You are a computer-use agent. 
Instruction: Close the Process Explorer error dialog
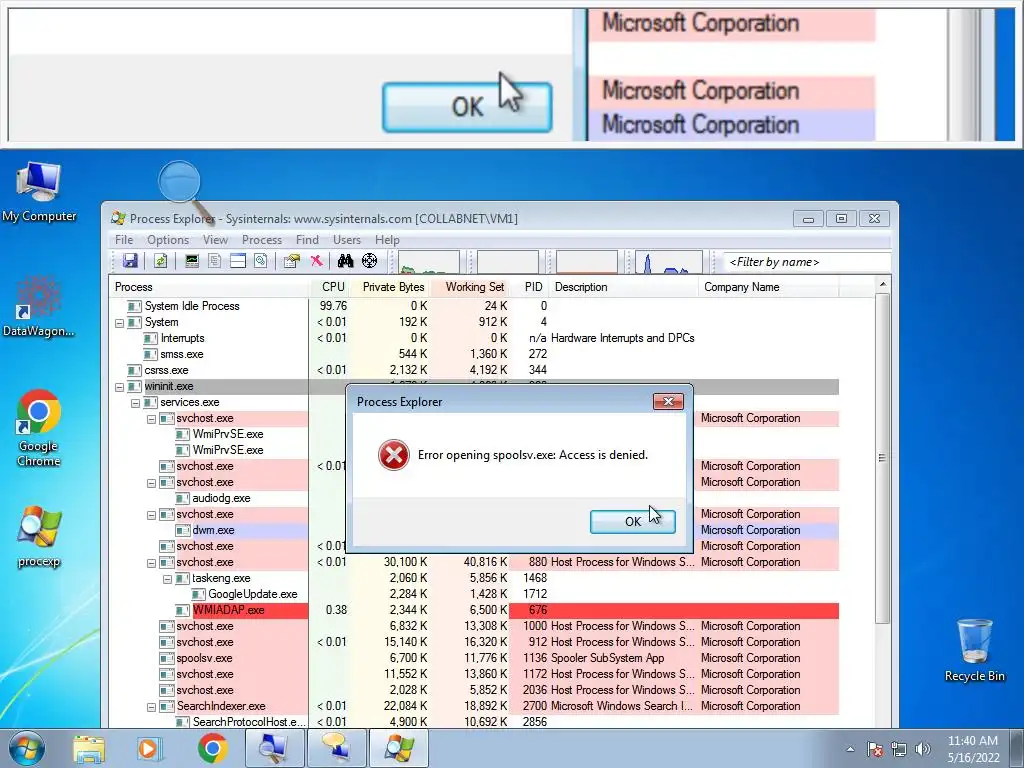point(668,402)
